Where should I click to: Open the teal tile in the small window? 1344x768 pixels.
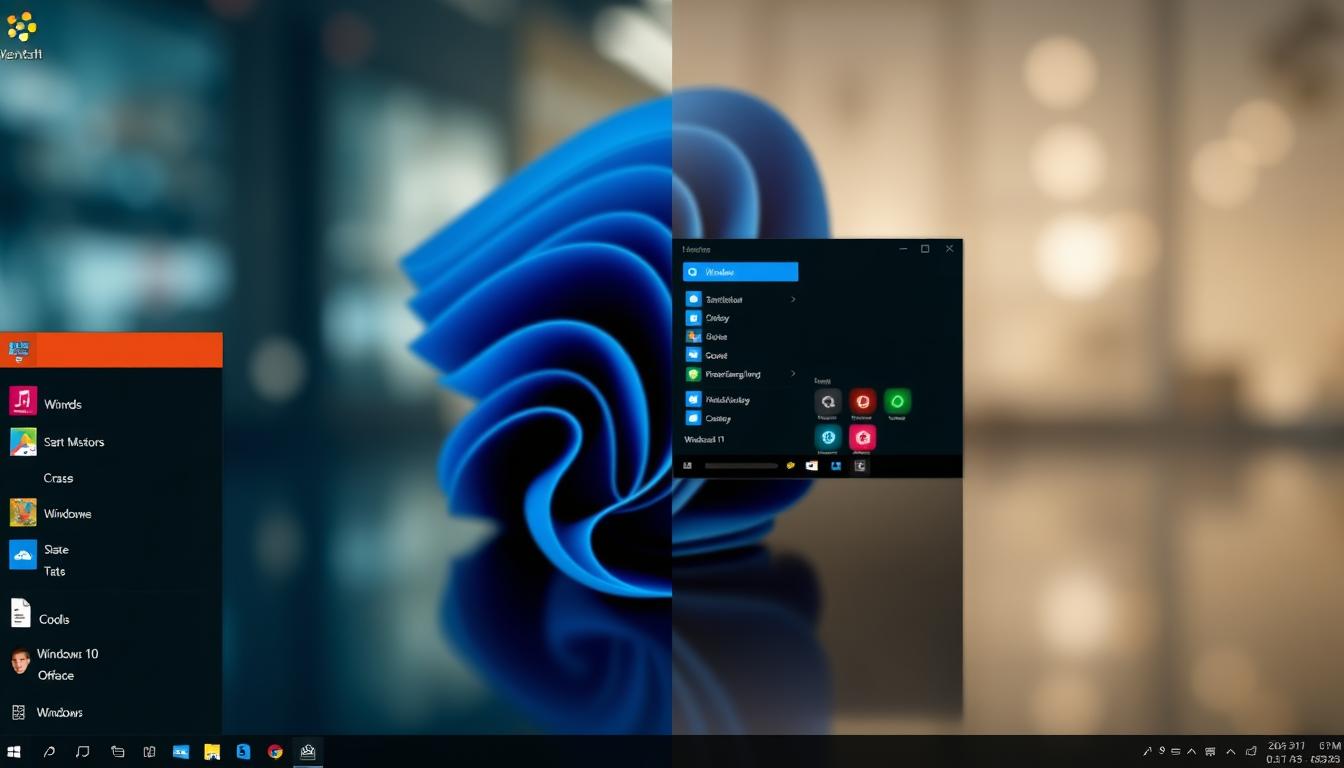828,437
